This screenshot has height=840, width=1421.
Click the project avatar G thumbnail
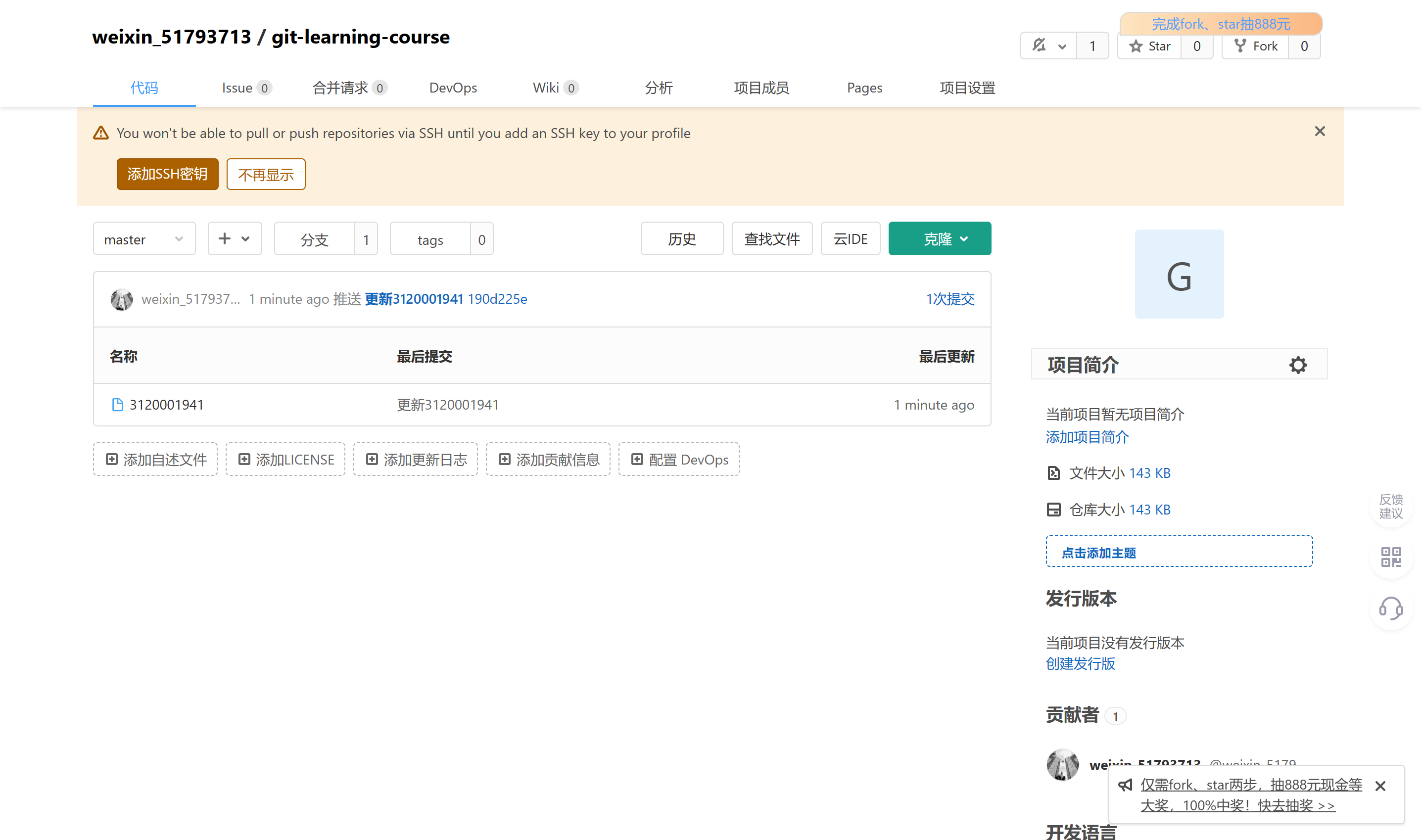point(1179,275)
